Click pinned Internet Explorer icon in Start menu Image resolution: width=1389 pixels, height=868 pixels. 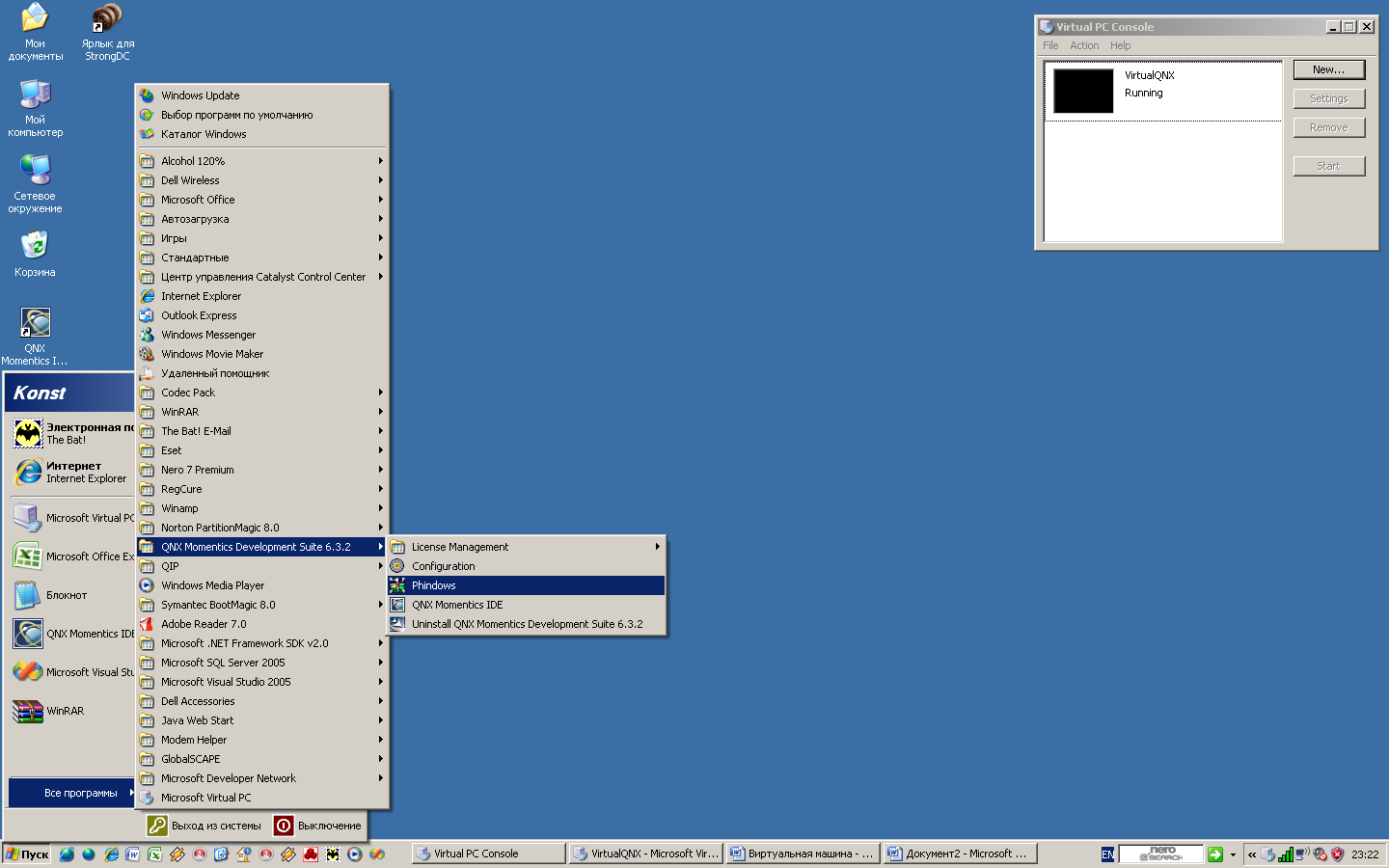(28, 472)
